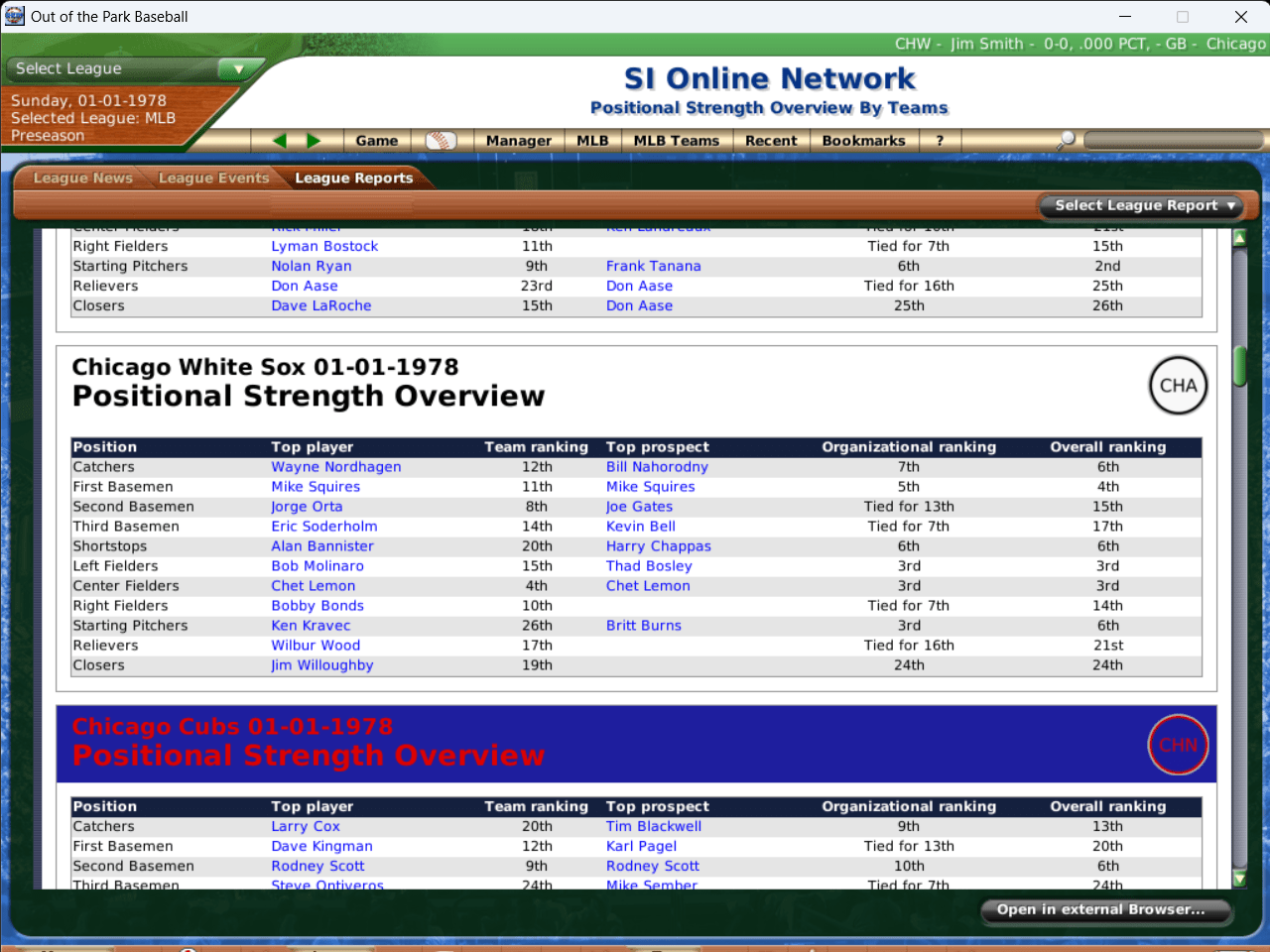Follow the Britt Burns prospect link
Viewport: 1270px width, 952px height.
coord(643,626)
